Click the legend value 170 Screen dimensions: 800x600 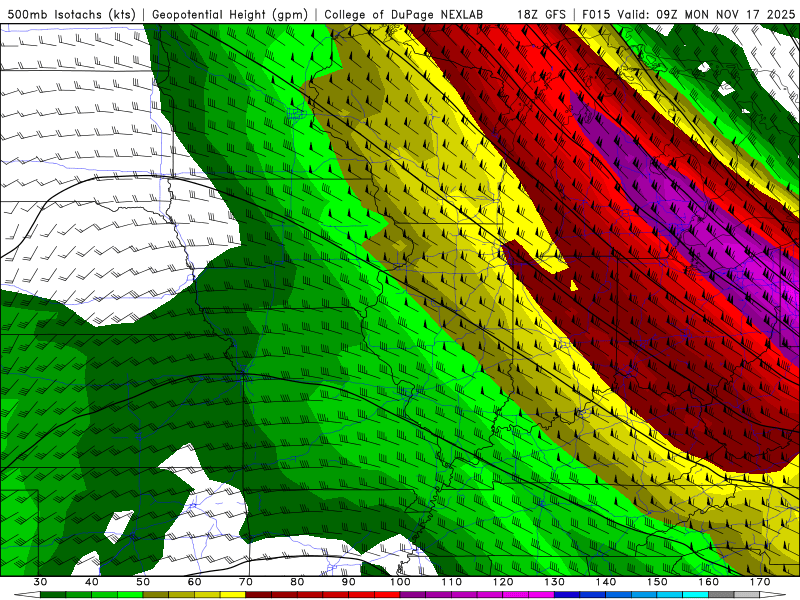click(760, 582)
